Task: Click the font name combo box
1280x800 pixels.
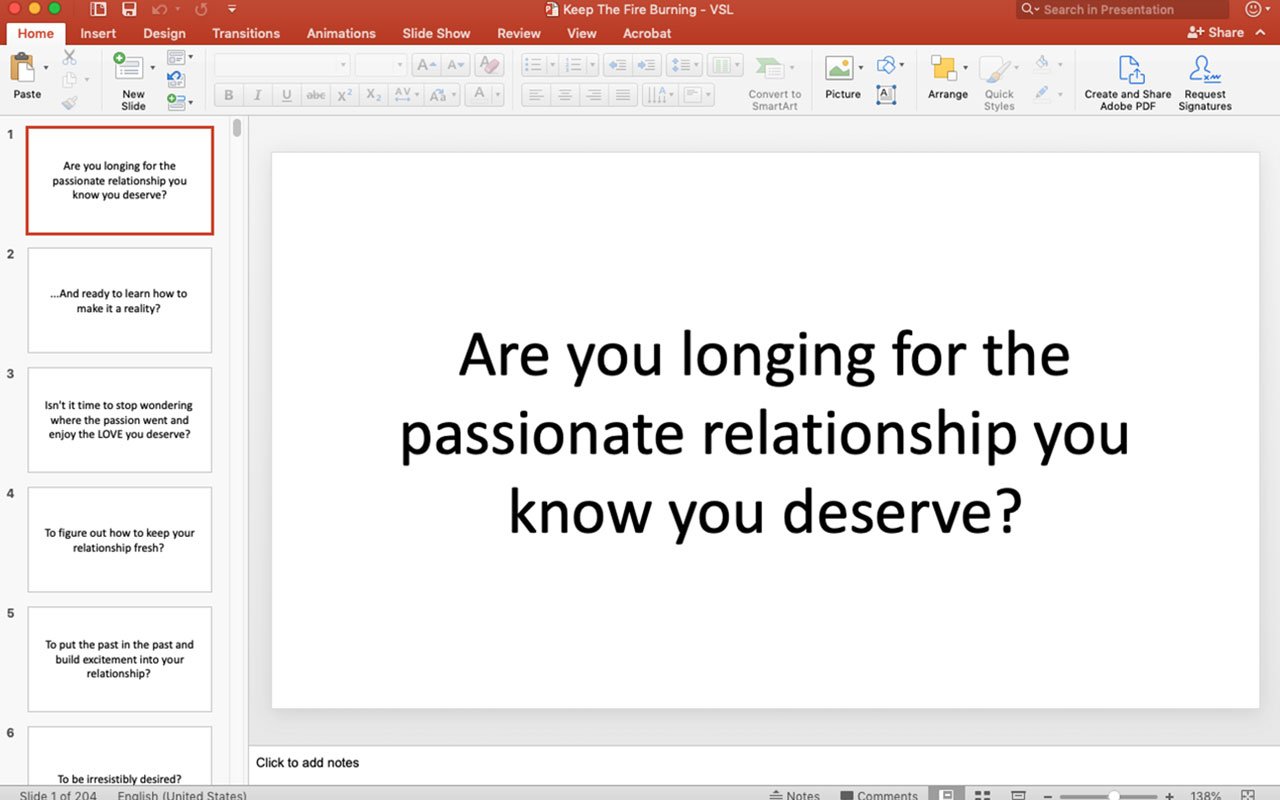Action: pos(282,65)
